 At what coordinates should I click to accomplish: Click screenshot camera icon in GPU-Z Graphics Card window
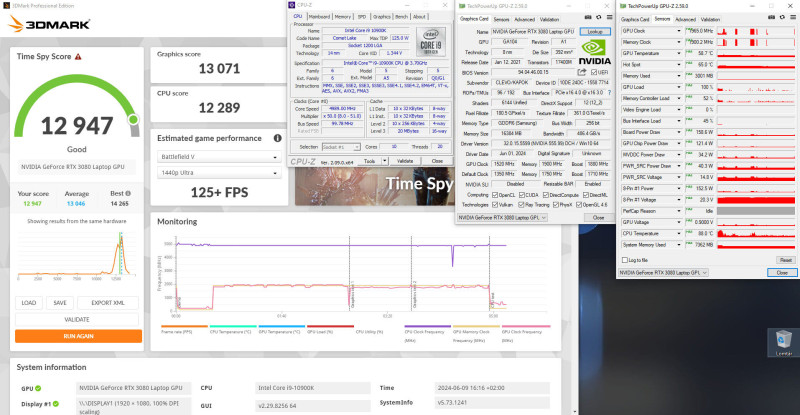click(588, 17)
